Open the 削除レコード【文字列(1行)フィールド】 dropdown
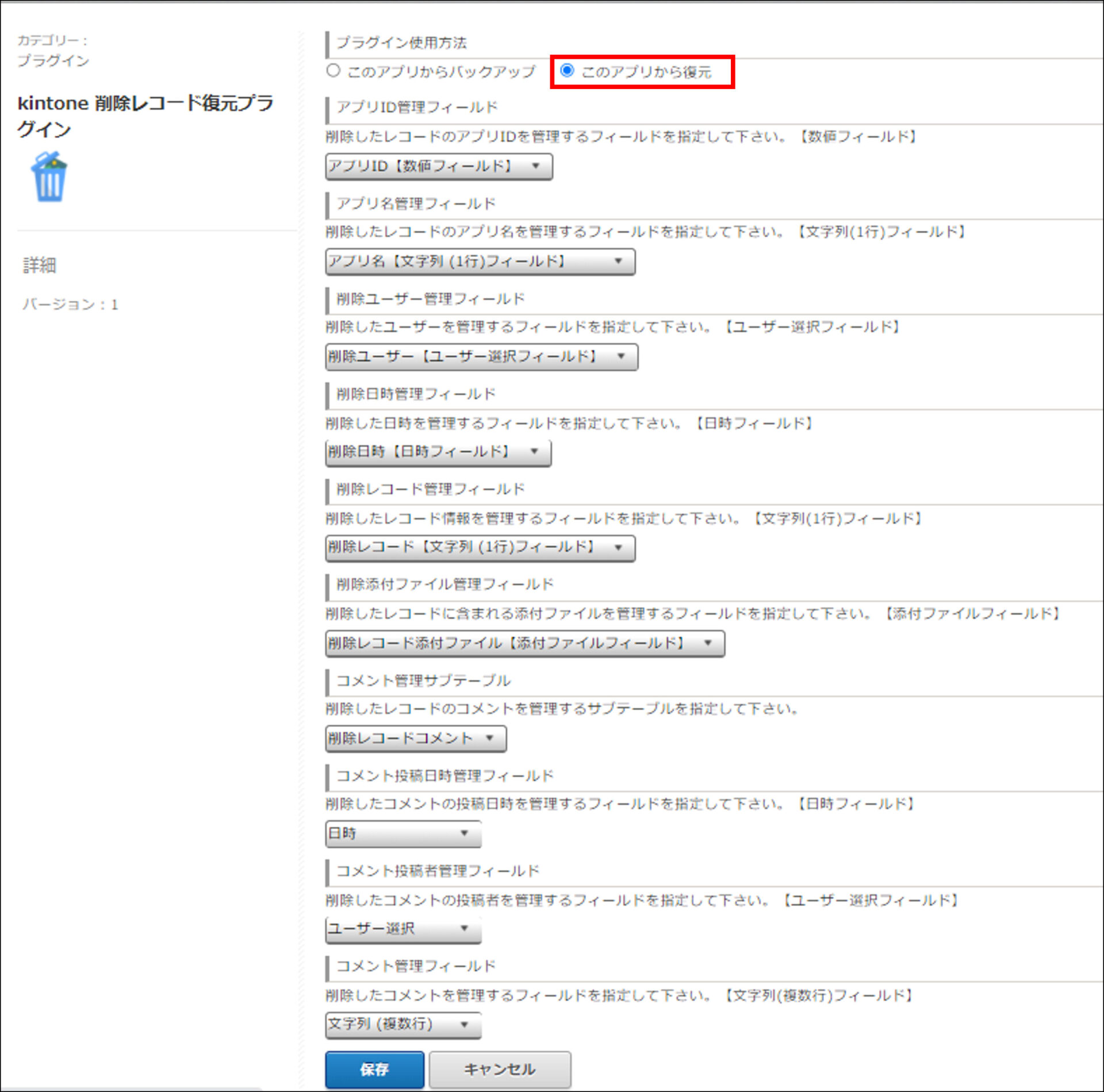 point(480,548)
